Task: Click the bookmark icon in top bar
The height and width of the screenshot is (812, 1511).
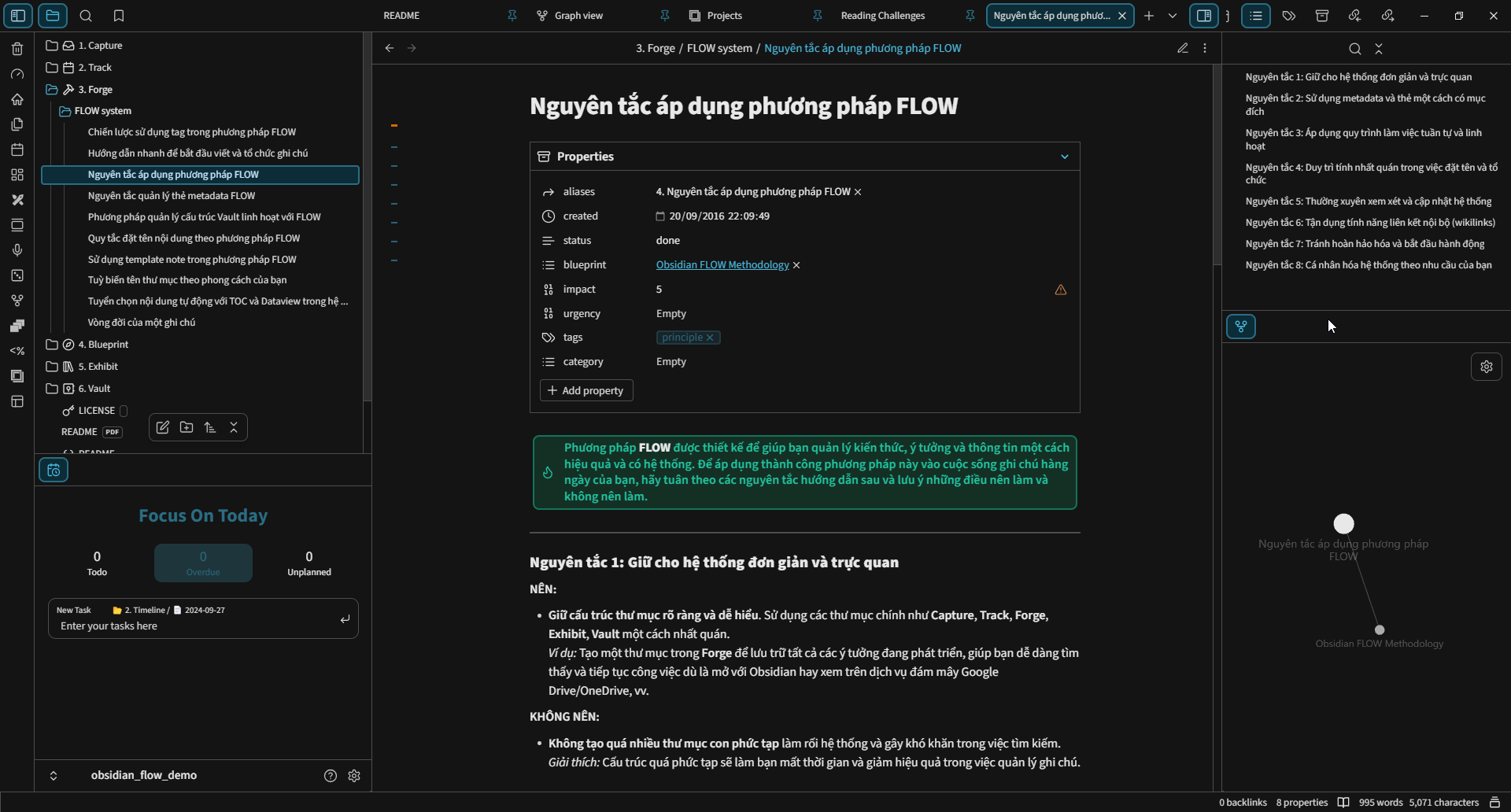Action: point(119,16)
